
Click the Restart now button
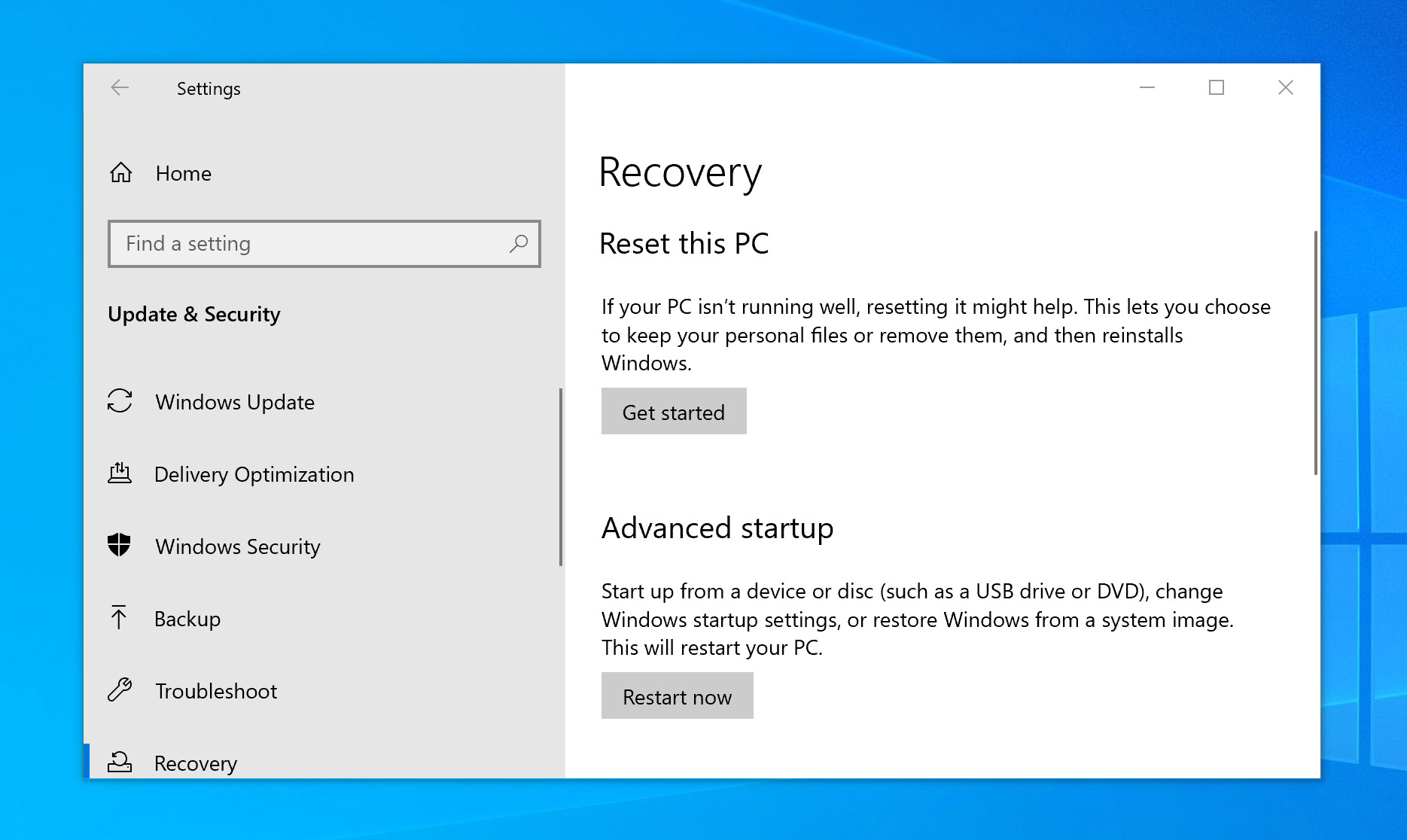[x=678, y=695]
